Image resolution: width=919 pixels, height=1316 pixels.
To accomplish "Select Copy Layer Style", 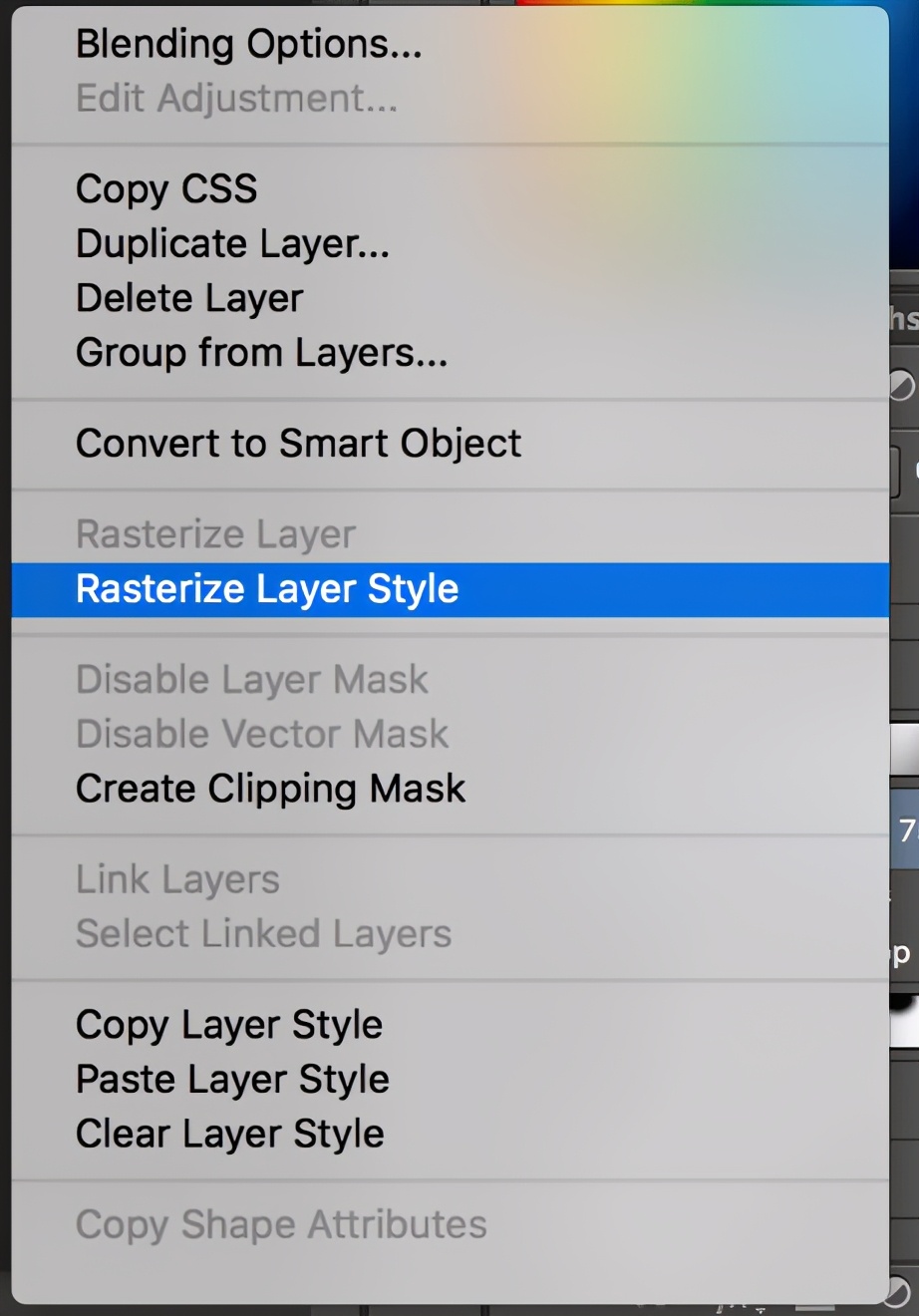I will 229,1025.
